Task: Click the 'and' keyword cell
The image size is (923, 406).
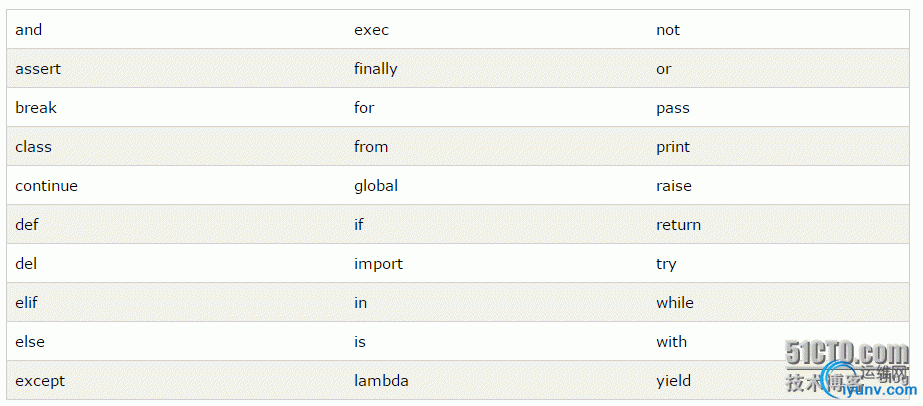Action: click(x=29, y=30)
